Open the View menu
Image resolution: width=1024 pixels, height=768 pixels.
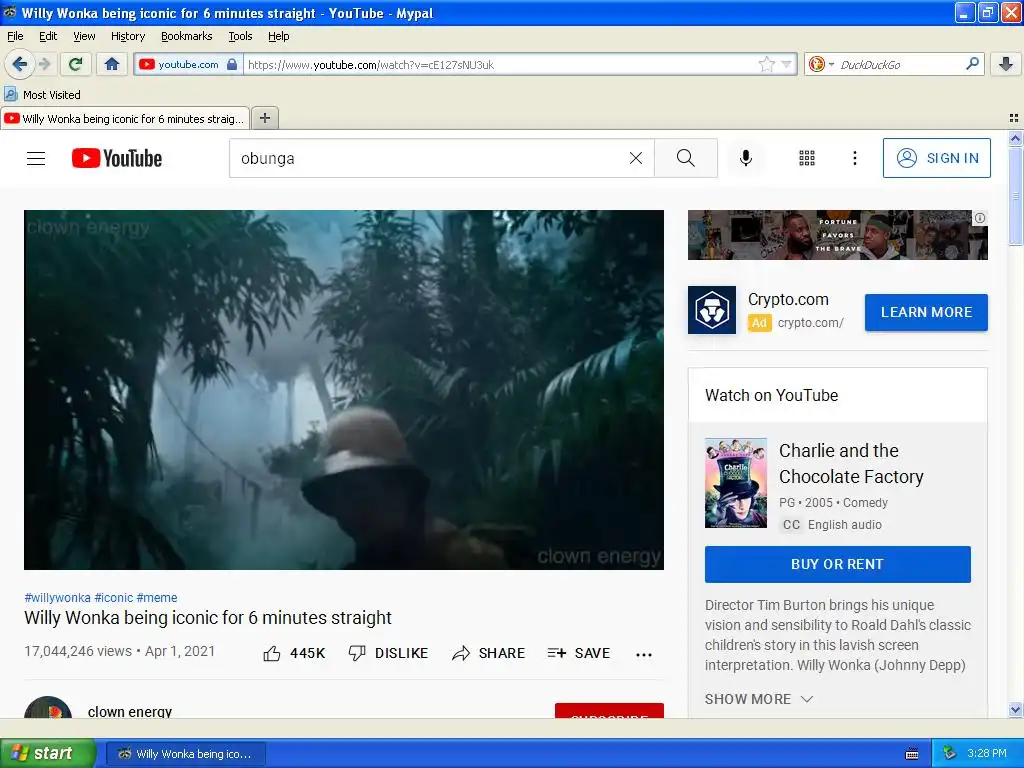click(x=84, y=36)
